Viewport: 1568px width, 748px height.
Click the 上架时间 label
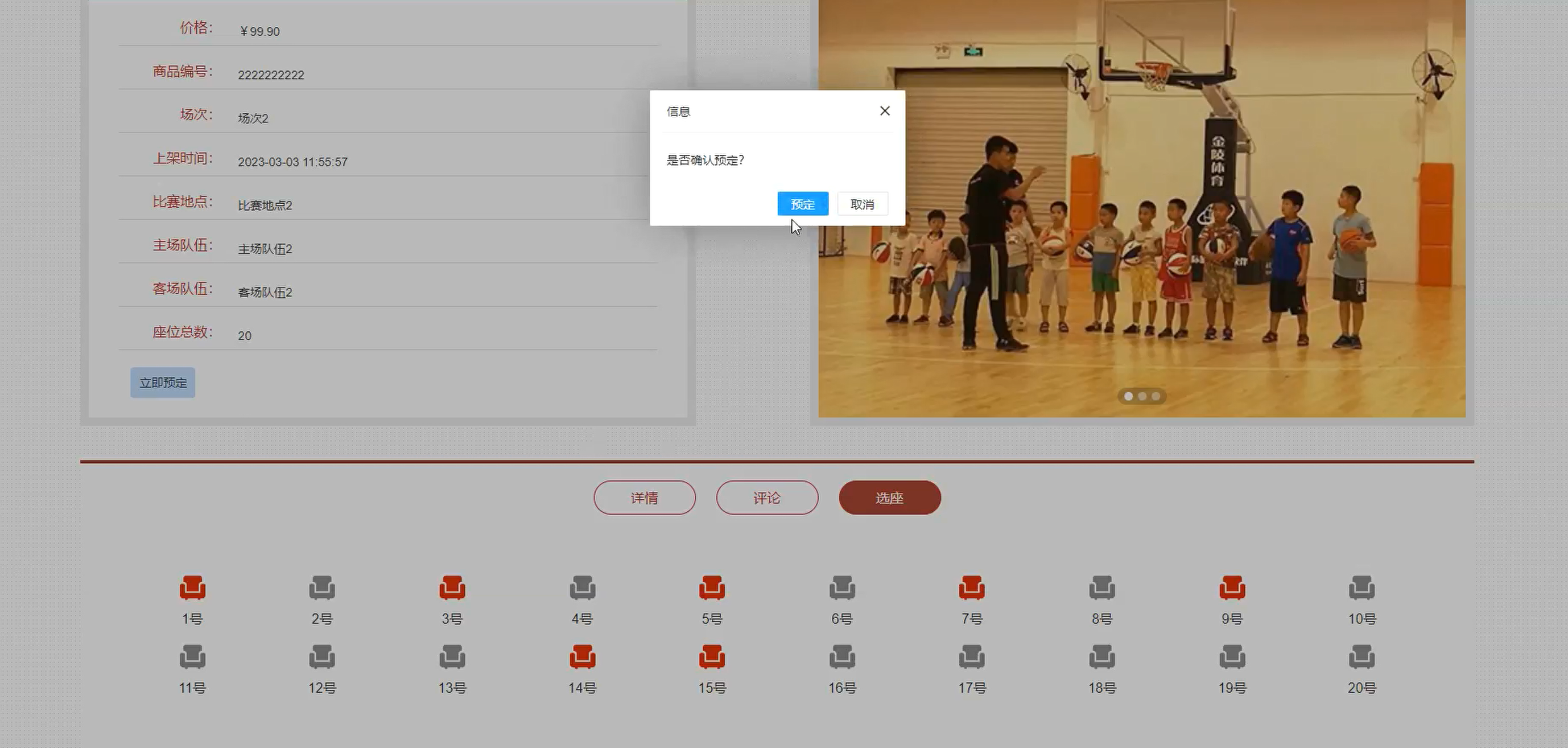point(183,158)
